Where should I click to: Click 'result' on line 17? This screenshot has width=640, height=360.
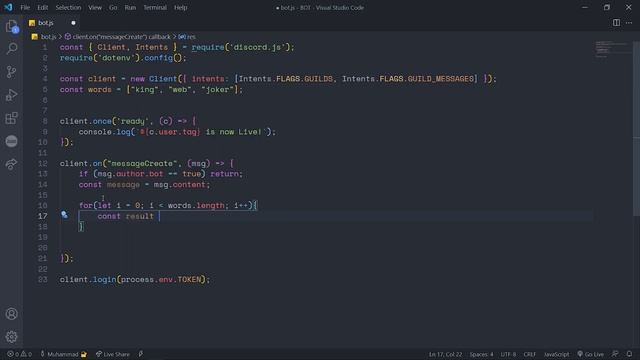pos(140,216)
